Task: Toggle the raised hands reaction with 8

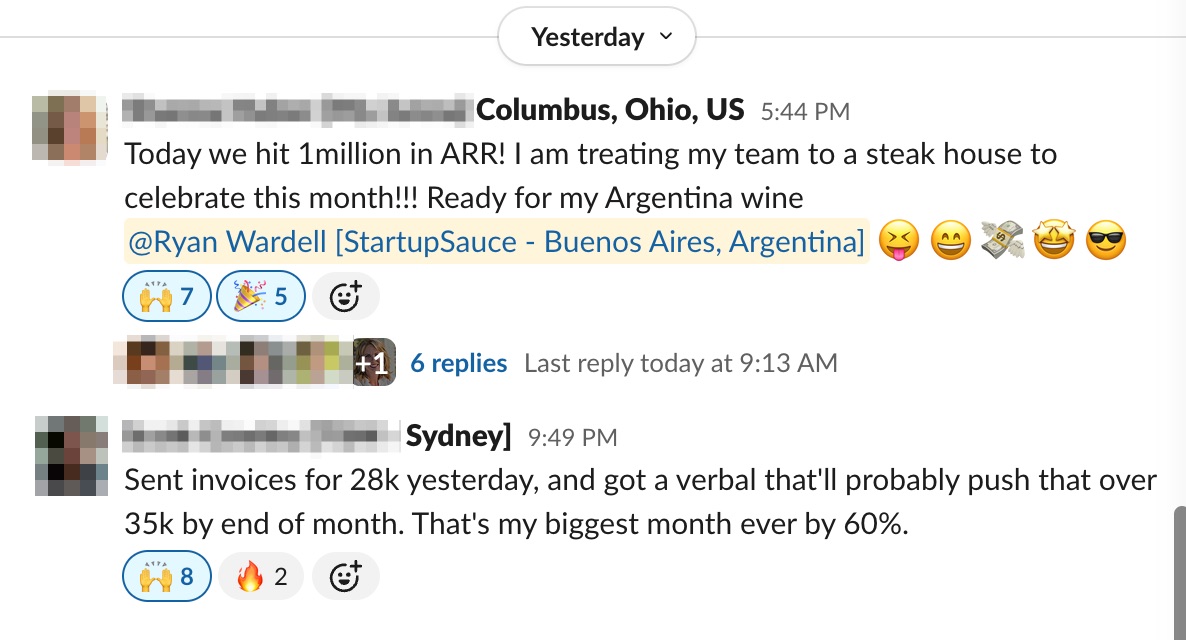Action: 167,576
